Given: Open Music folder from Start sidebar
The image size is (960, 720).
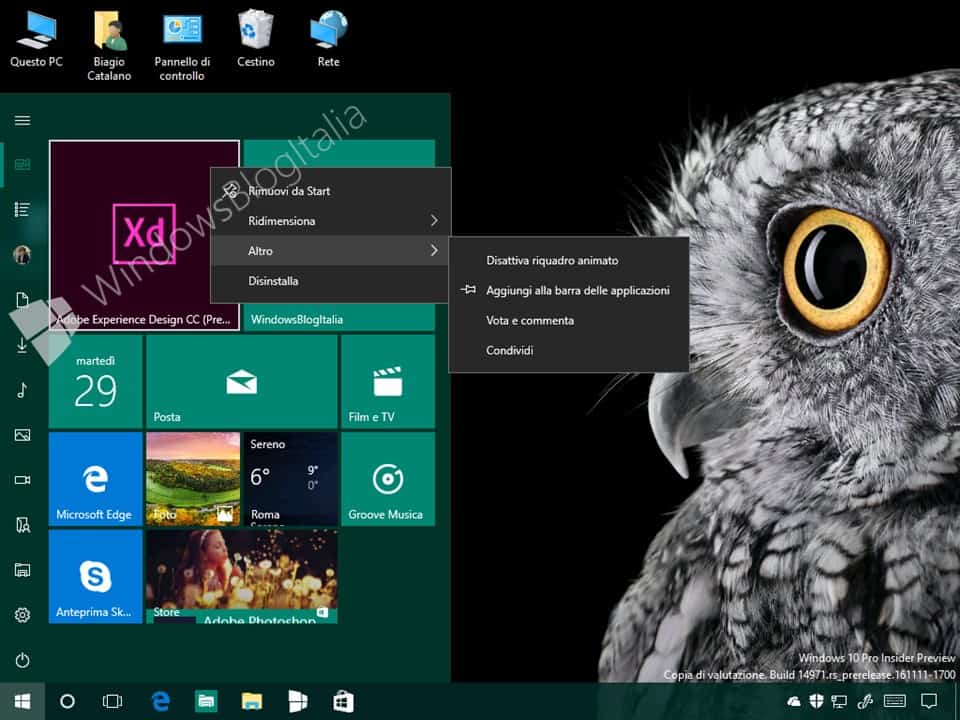Looking at the screenshot, I should (23, 390).
